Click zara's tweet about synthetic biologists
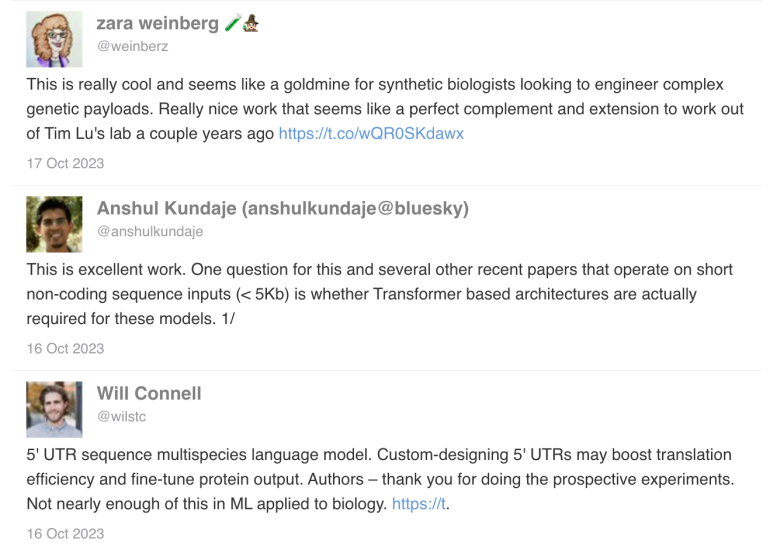771x552 pixels. (x=385, y=109)
